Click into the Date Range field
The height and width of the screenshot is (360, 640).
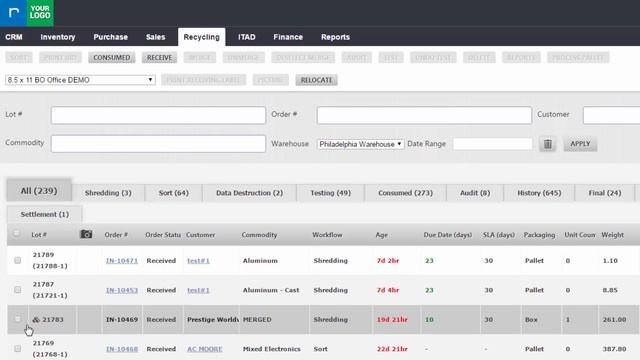coord(493,144)
